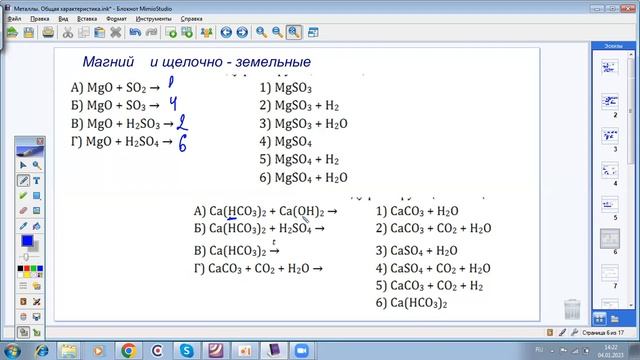Select the Fill bucket tool

[37, 226]
